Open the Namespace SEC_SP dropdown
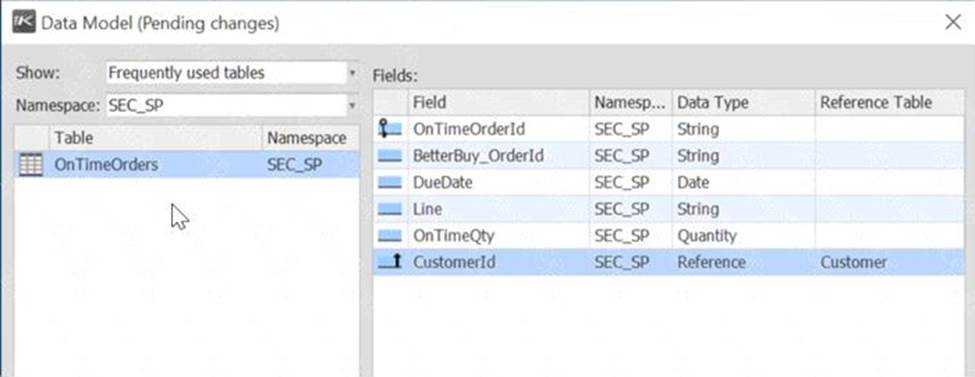Viewport: 975px width, 377px height. [x=353, y=106]
